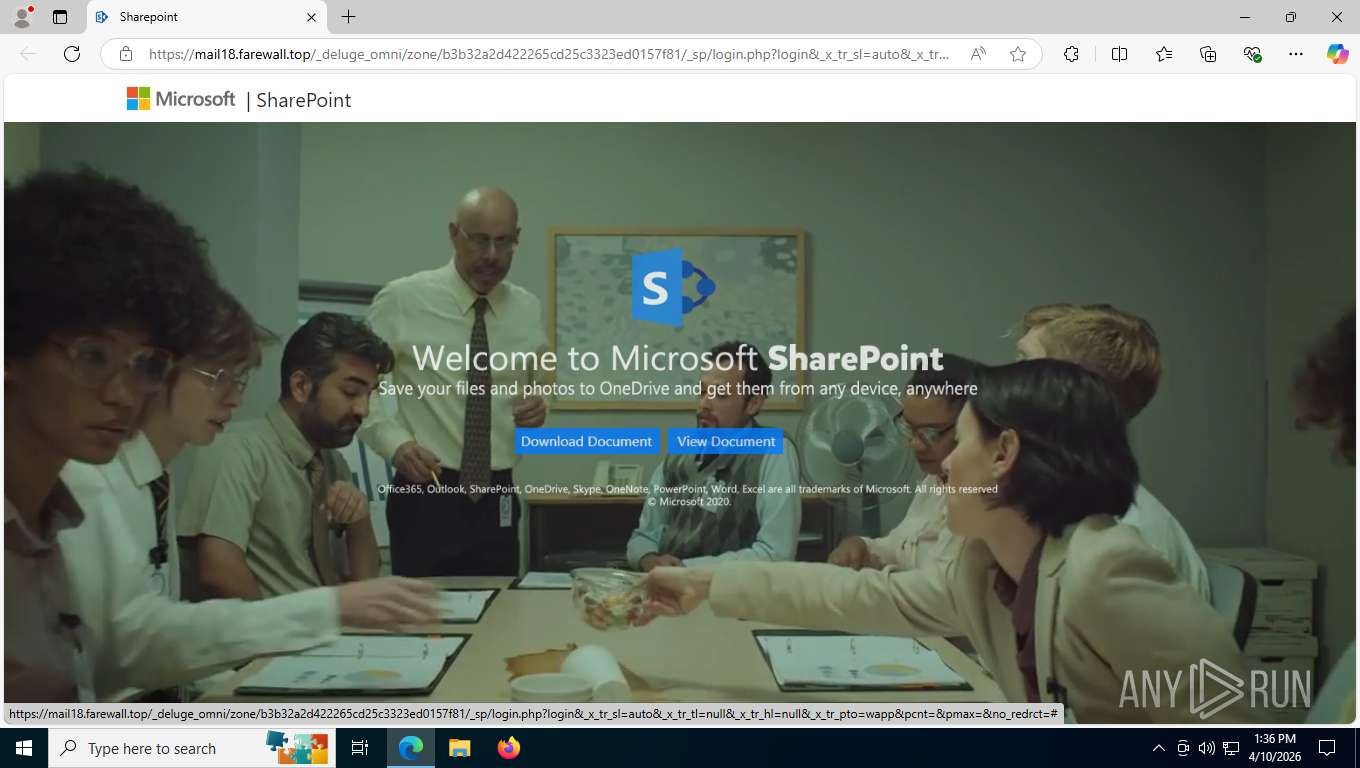Minimize the browser window

tap(1245, 17)
